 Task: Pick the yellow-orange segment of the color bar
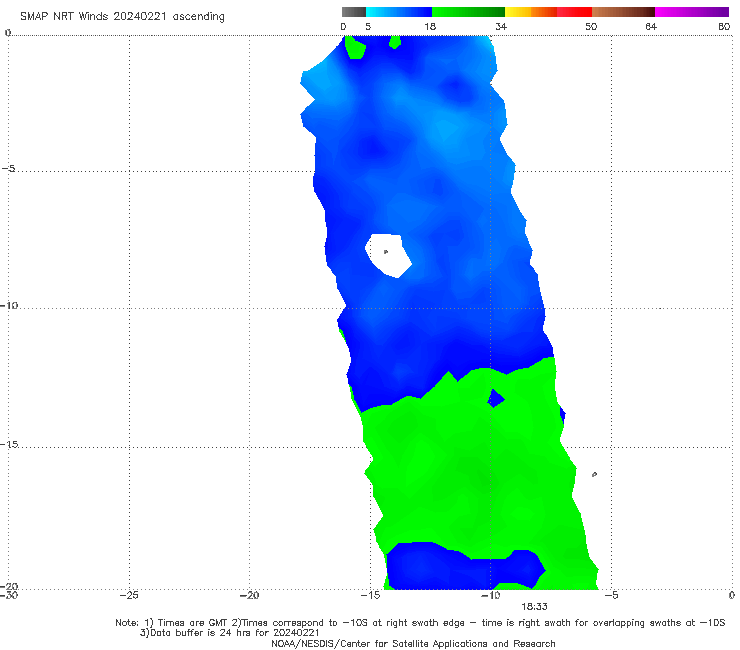pos(531,12)
